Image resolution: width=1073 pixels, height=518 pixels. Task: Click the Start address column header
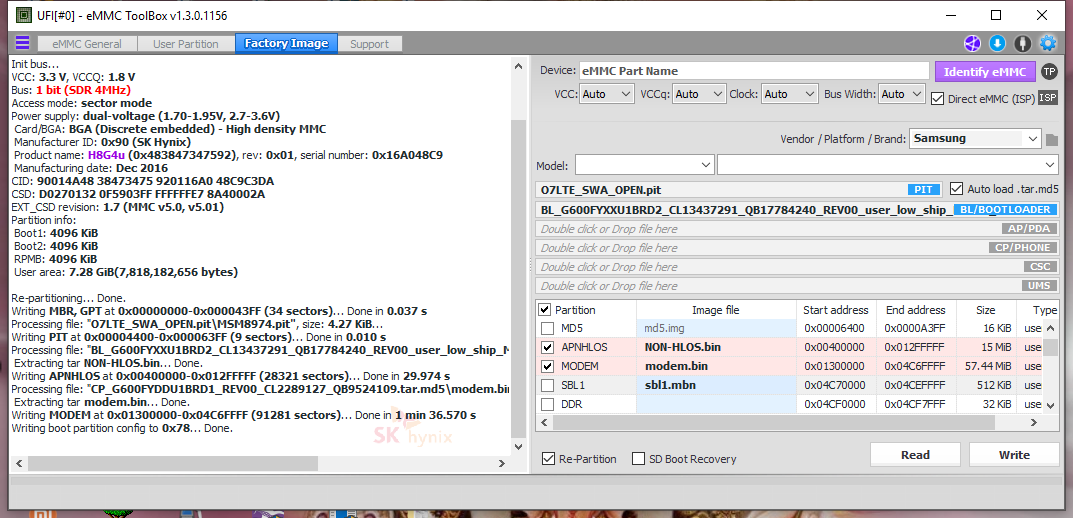(x=836, y=310)
